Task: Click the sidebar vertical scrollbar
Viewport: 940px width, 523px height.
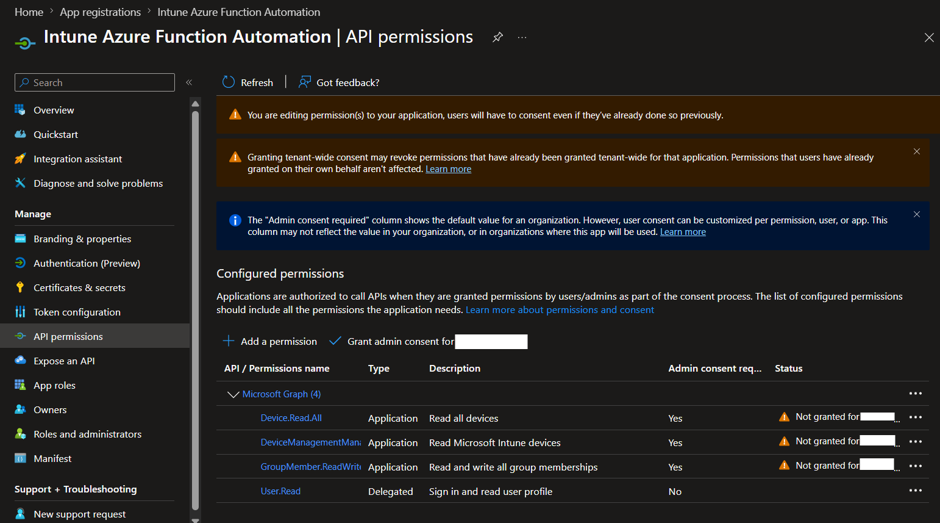Action: pyautogui.click(x=195, y=309)
